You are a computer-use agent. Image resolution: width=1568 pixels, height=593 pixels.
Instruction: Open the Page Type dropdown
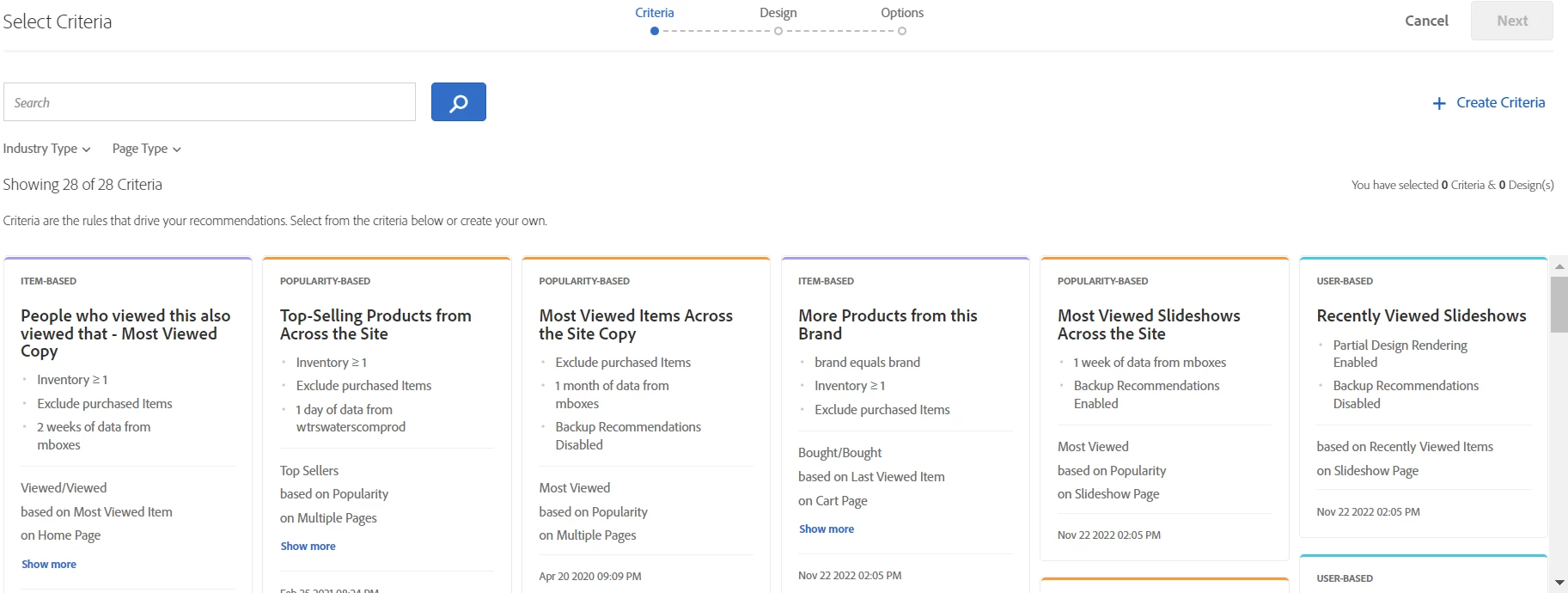tap(146, 149)
